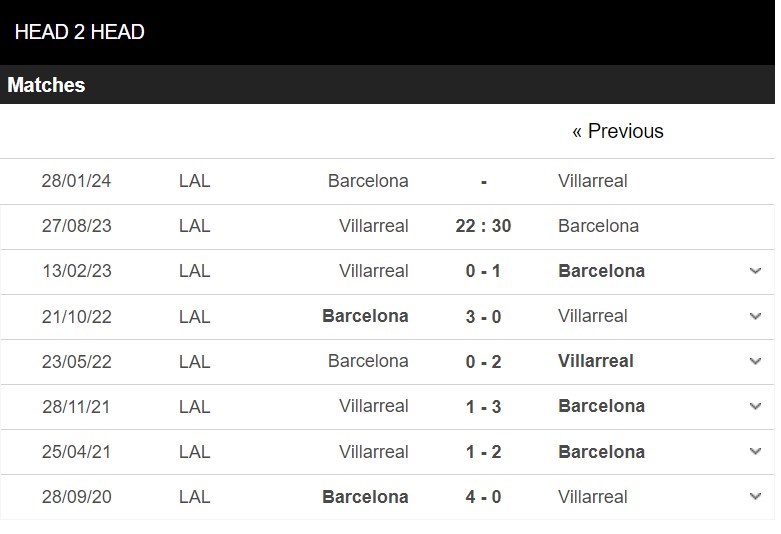Open the 28/01/24 Barcelona vs Villarreal fixture
The image size is (781, 534).
(388, 181)
